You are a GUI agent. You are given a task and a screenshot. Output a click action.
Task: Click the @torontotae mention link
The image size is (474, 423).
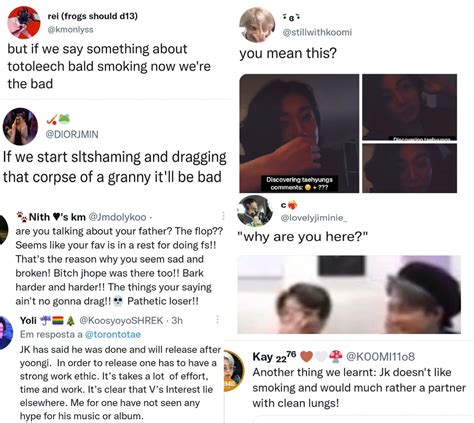[113, 334]
